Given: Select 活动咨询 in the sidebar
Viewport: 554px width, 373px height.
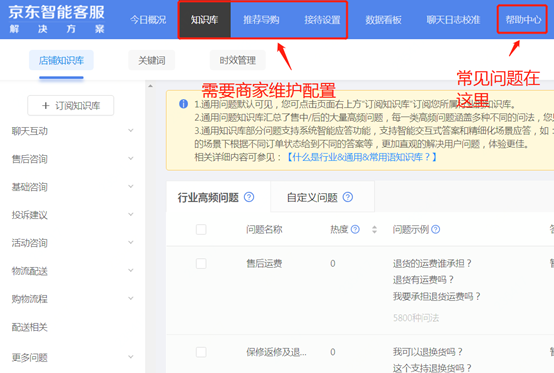Looking at the screenshot, I should point(30,243).
